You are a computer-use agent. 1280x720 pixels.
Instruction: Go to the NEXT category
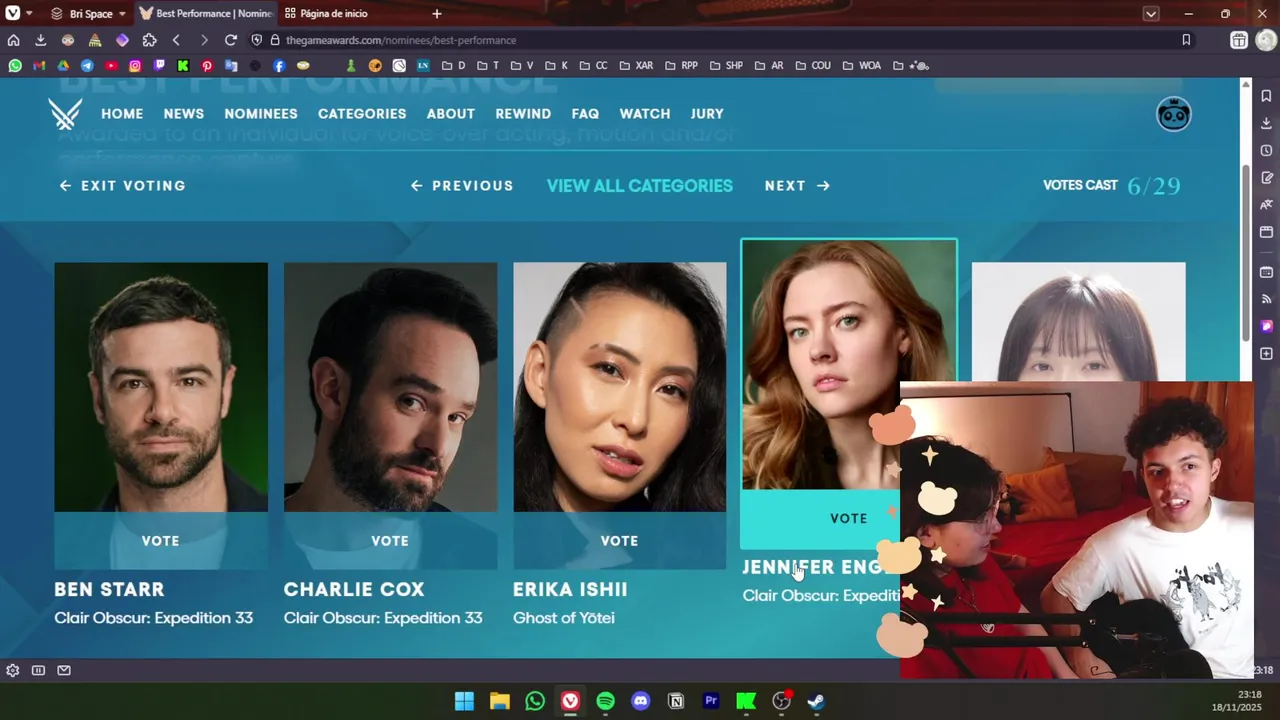click(797, 186)
